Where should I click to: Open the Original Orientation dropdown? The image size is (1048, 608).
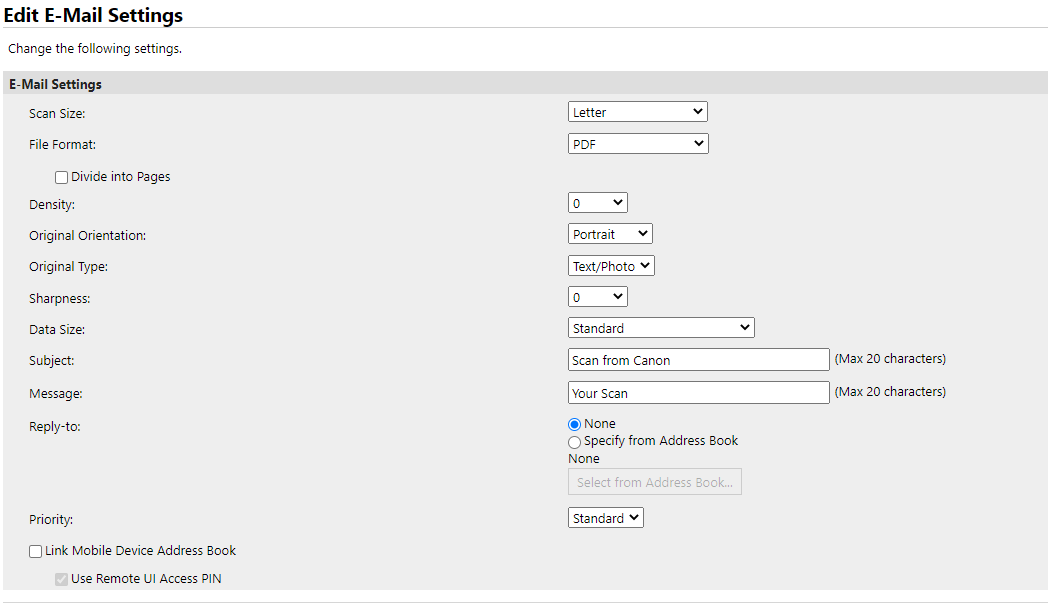click(610, 233)
